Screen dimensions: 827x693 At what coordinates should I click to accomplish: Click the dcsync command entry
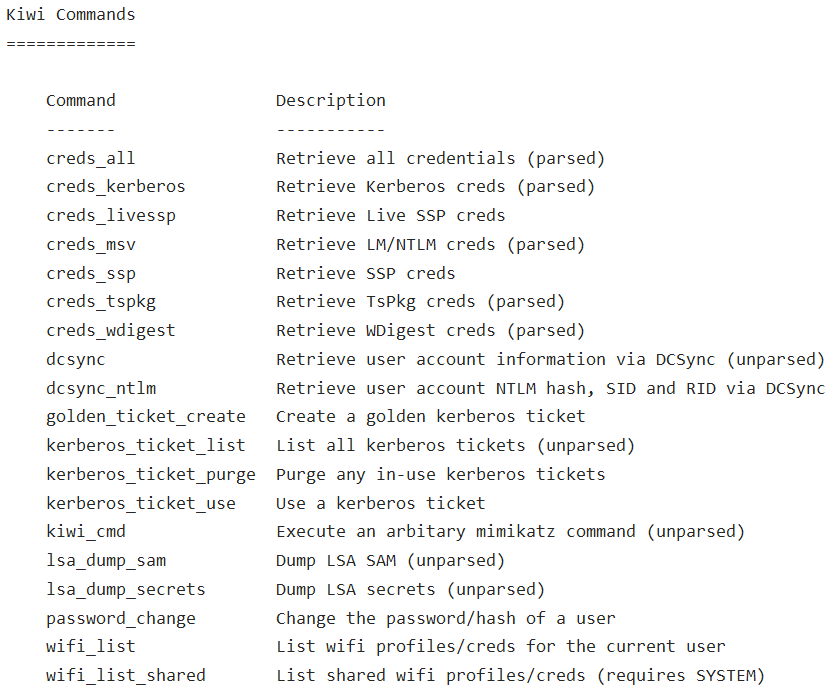click(x=75, y=360)
